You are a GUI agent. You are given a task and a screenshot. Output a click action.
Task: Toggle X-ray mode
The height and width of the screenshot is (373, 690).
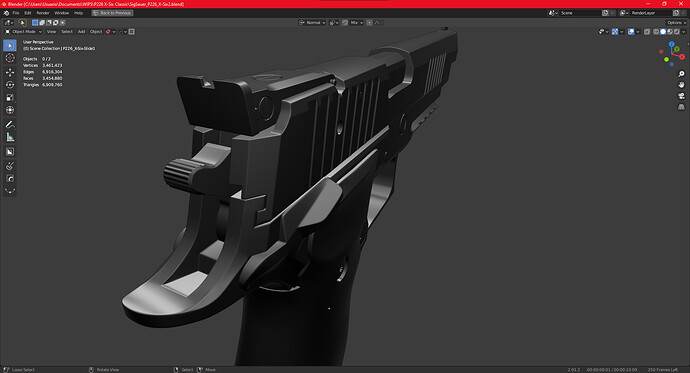(x=647, y=32)
